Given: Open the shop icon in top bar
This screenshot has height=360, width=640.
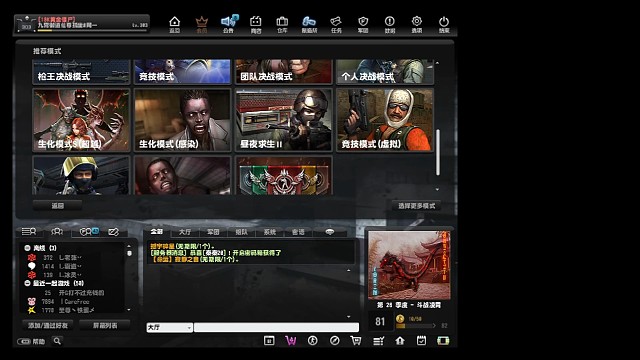Looking at the screenshot, I should pos(256,24).
